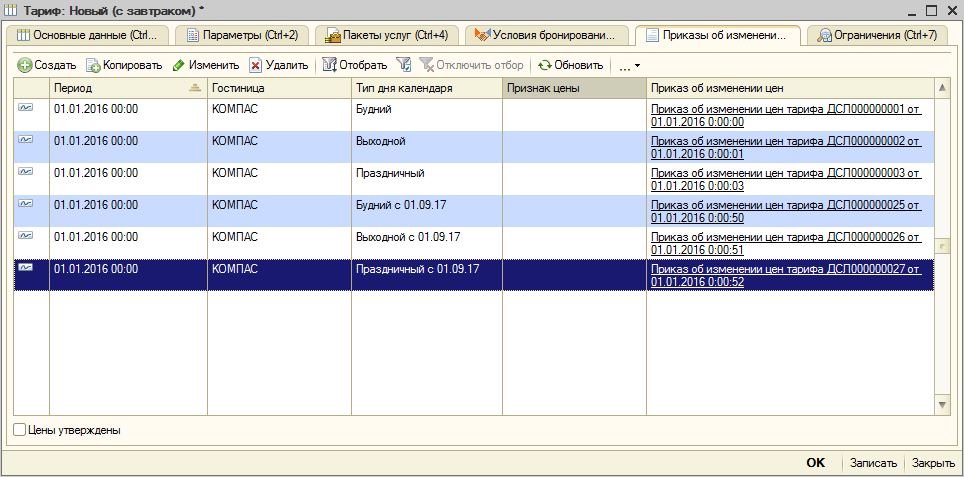Open the Пакеты услуг (Ctrl+4) tab
This screenshot has width=964, height=477.
point(386,35)
